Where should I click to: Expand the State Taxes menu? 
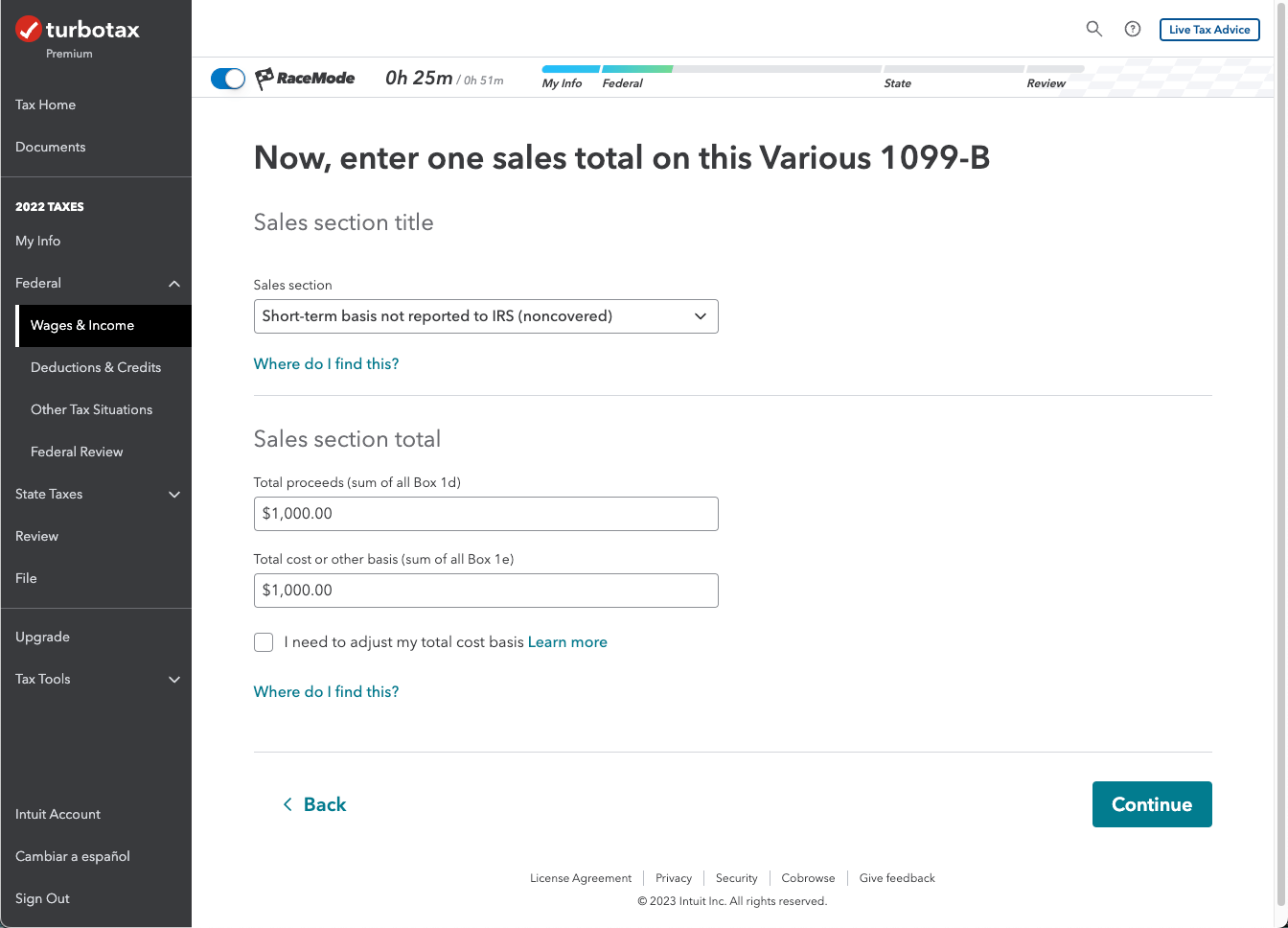coord(174,495)
